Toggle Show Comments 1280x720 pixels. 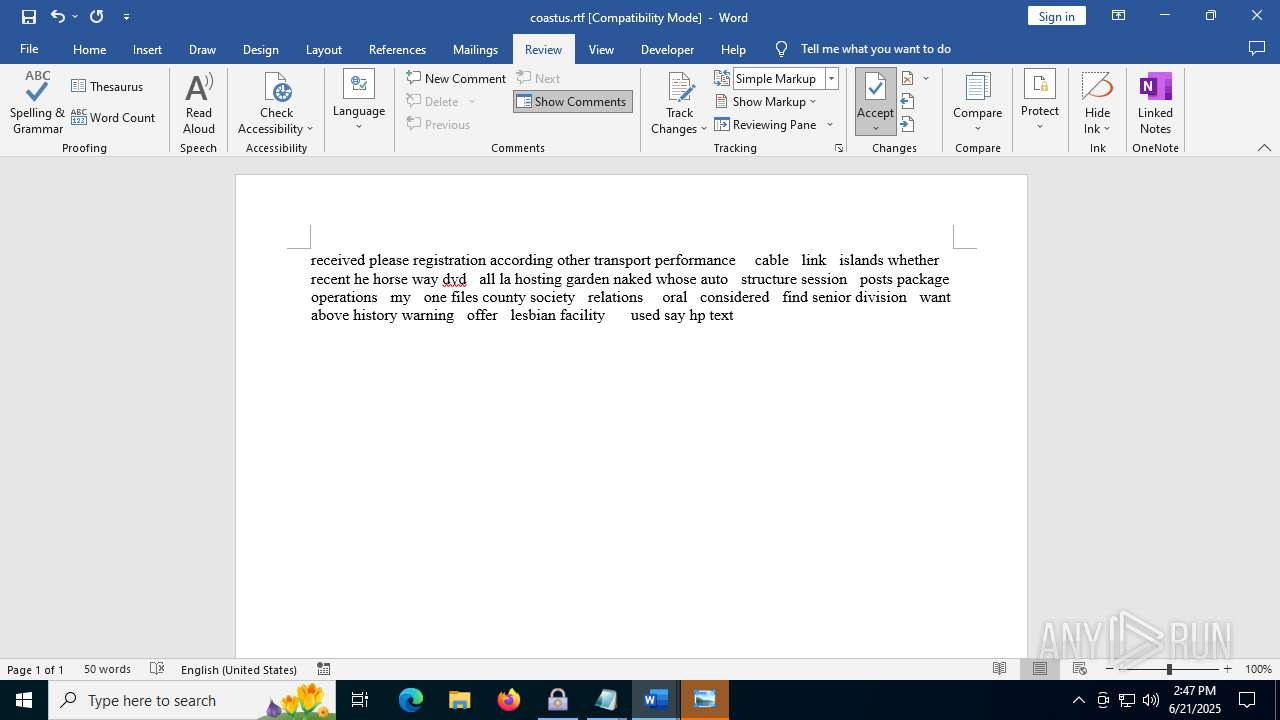pos(572,101)
